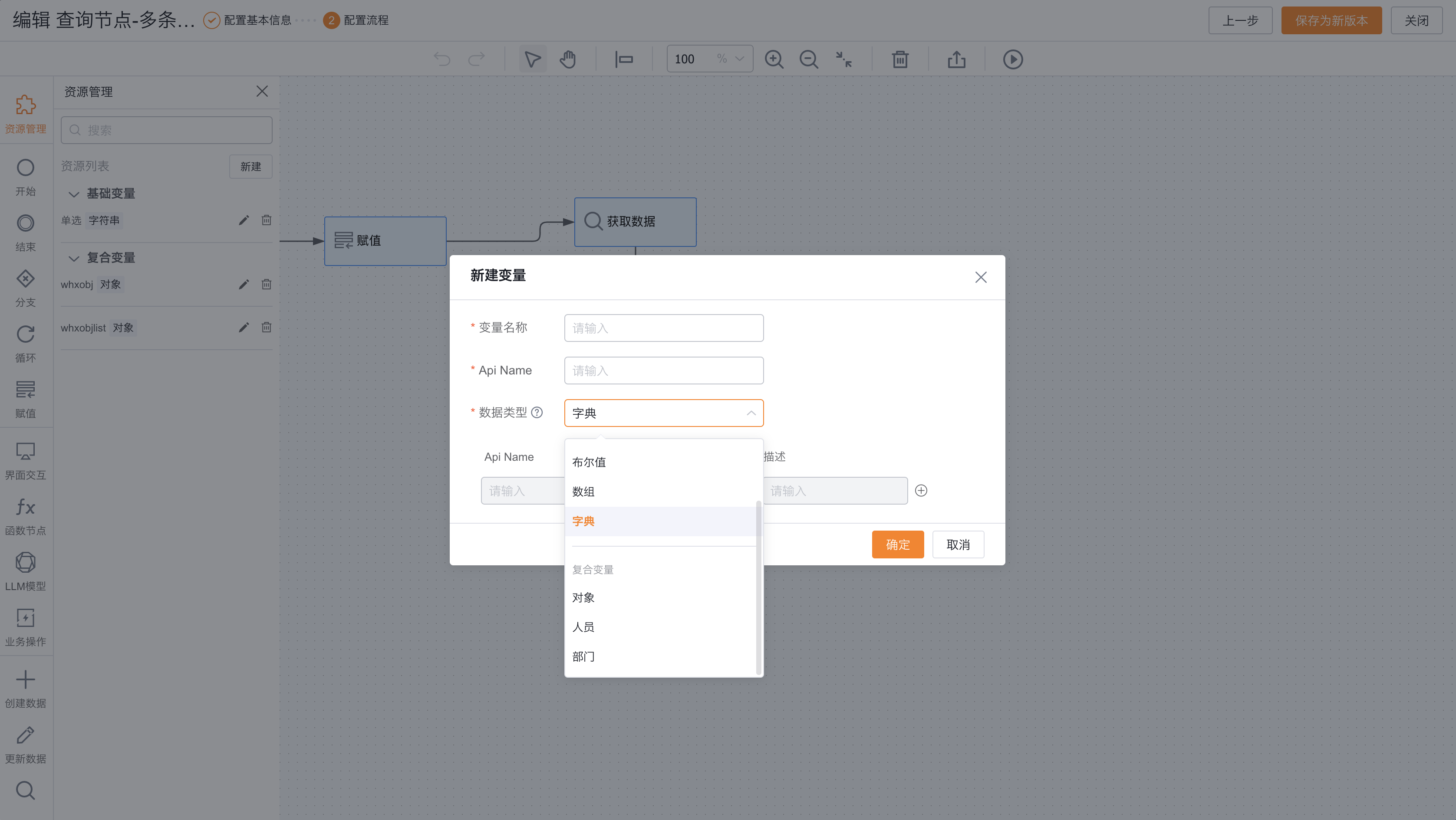Click the 搜索 resource search box
Image resolution: width=1456 pixels, height=820 pixels.
click(167, 130)
